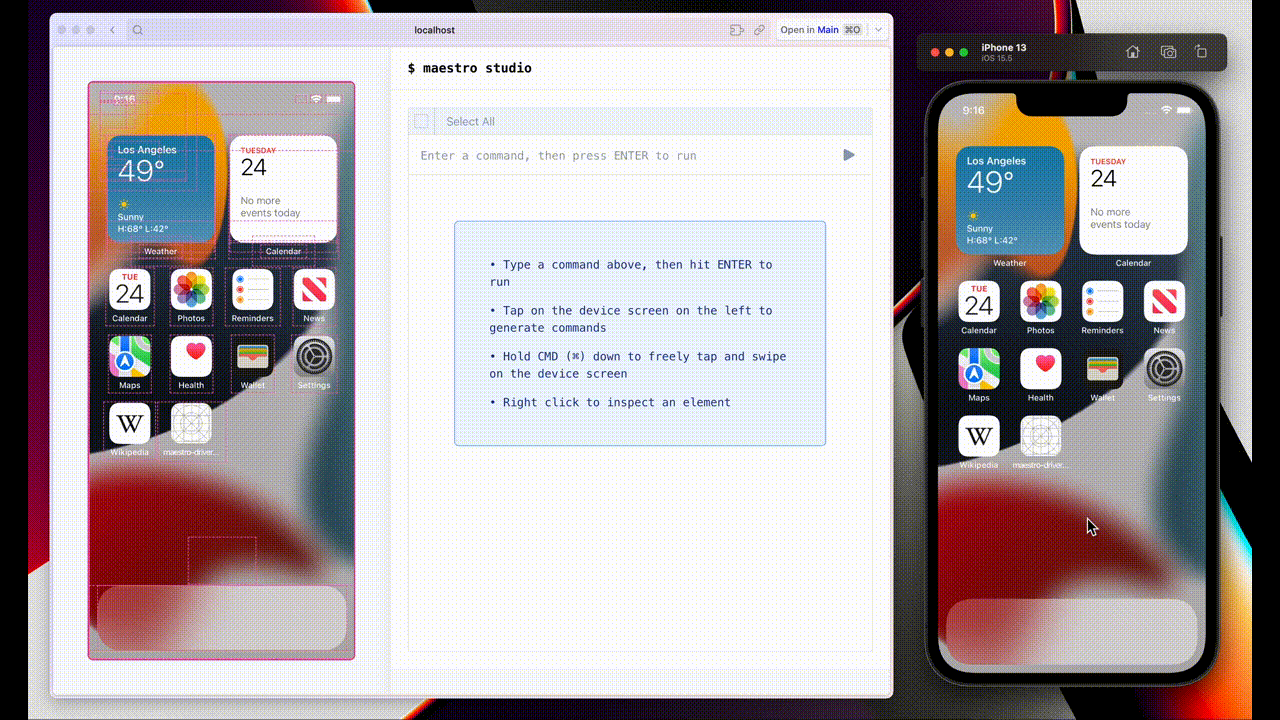Focus the 'Enter a command' input field
The width and height of the screenshot is (1280, 720).
pos(625,155)
